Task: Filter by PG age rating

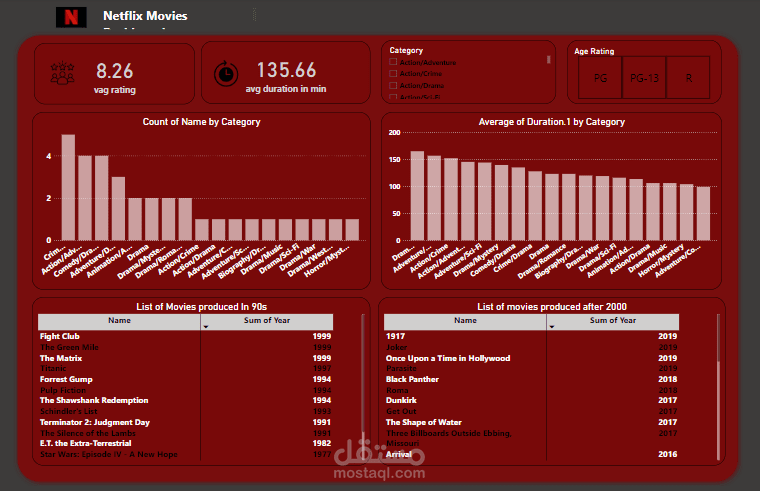Action: [600, 78]
